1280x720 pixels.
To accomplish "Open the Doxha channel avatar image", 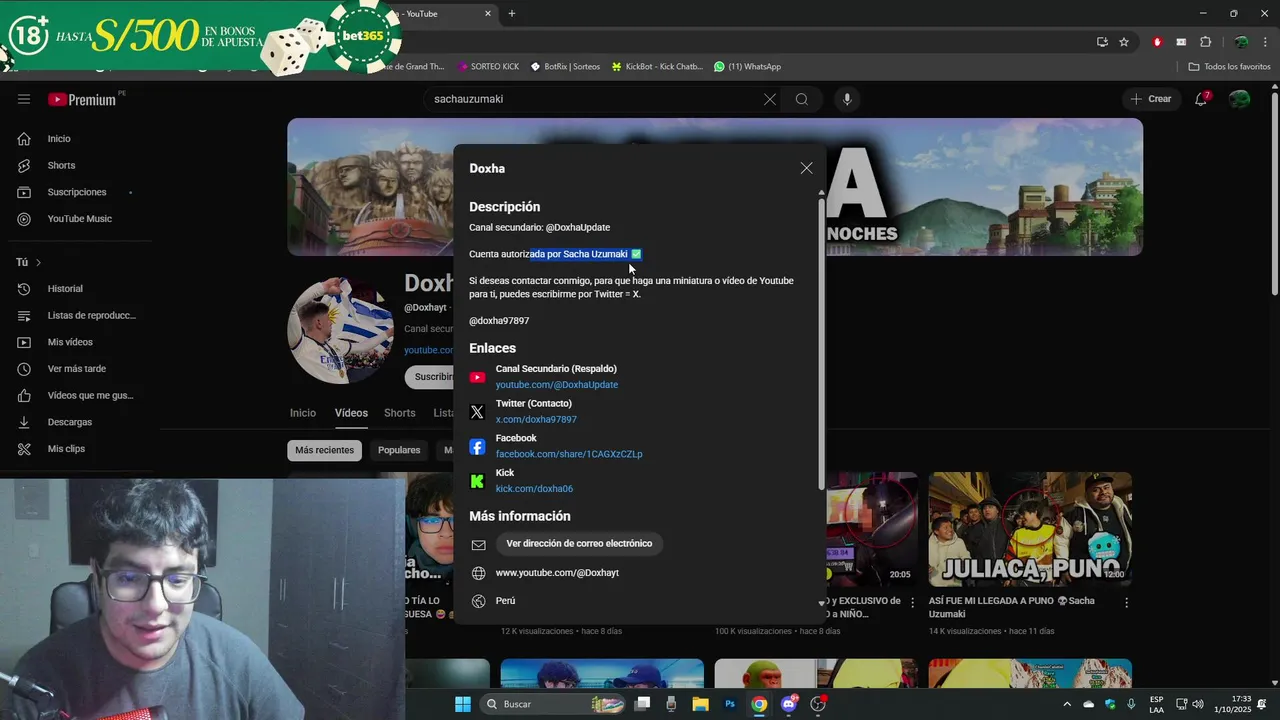I will pyautogui.click(x=340, y=330).
